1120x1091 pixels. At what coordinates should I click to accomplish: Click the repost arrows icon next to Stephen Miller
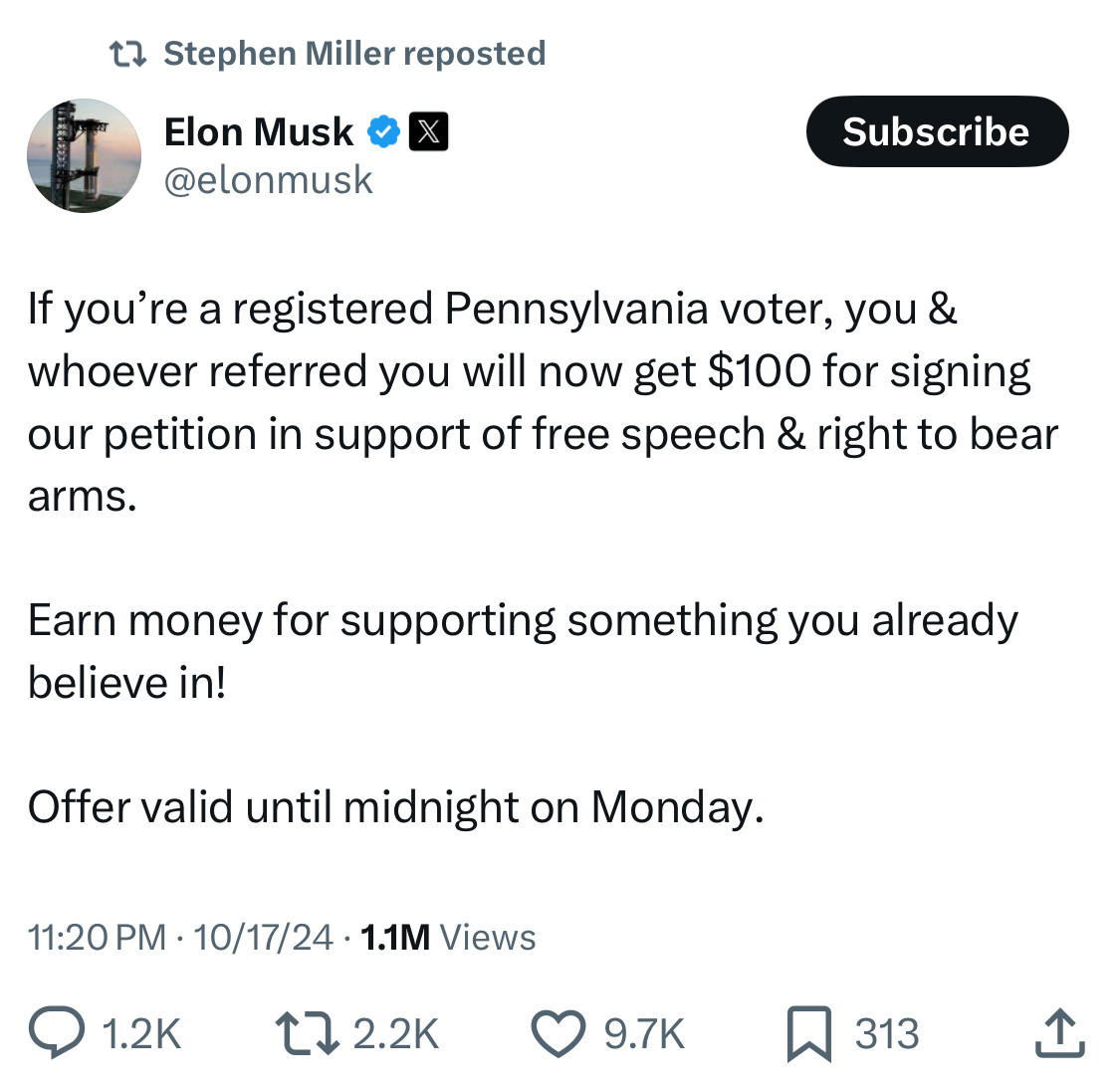point(127,52)
